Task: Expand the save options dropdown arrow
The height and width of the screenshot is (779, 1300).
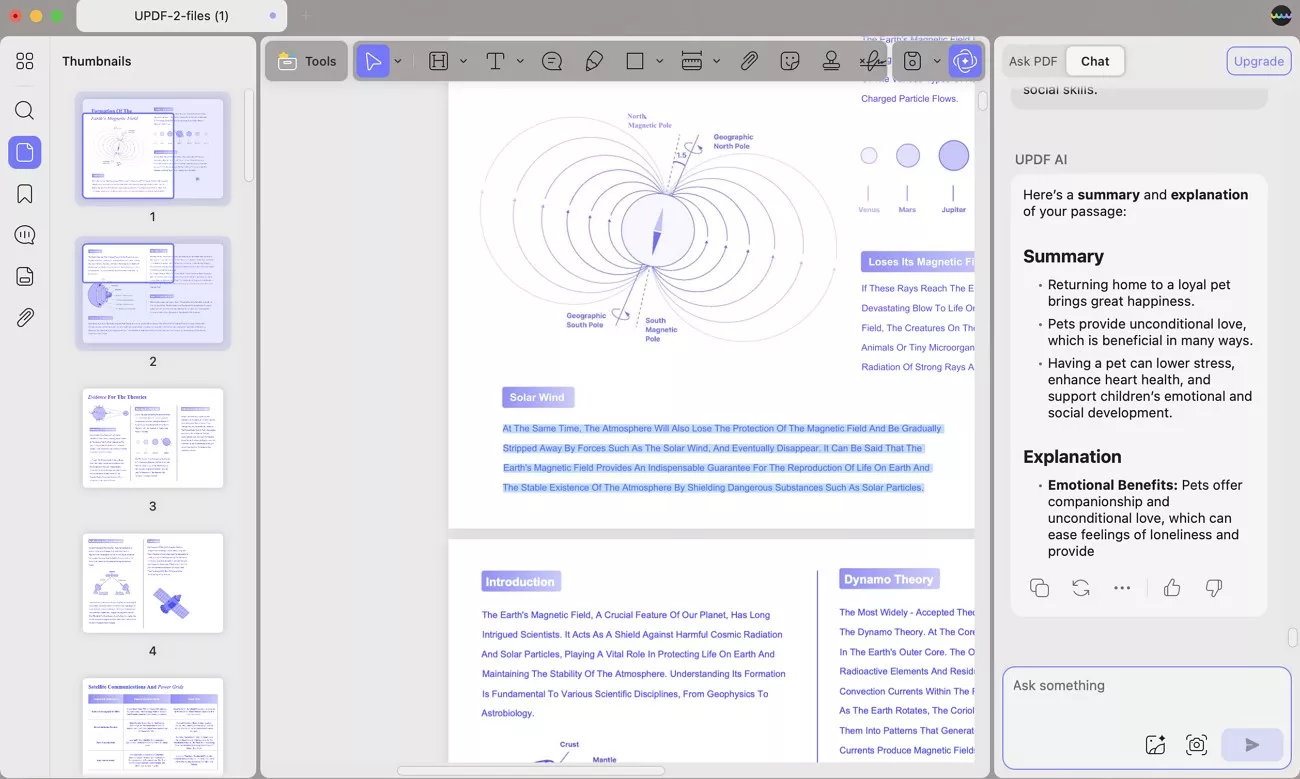Action: click(937, 61)
